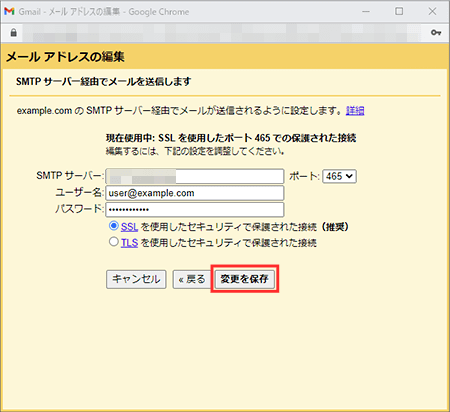Minimize the Chrome popup window
This screenshot has height=412, width=450.
click(366, 11)
